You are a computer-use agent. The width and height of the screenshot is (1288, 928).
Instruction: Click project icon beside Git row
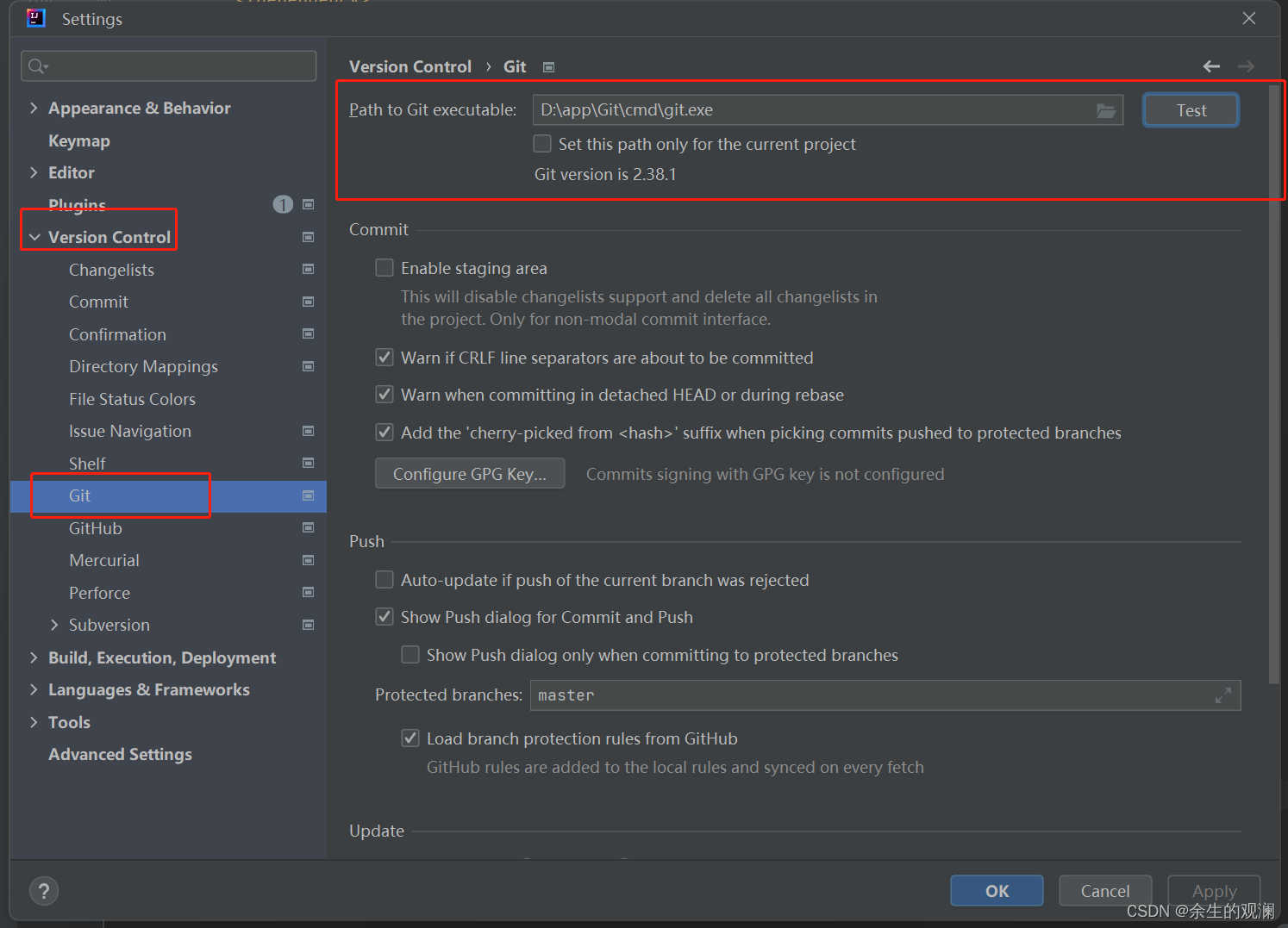pyautogui.click(x=308, y=495)
